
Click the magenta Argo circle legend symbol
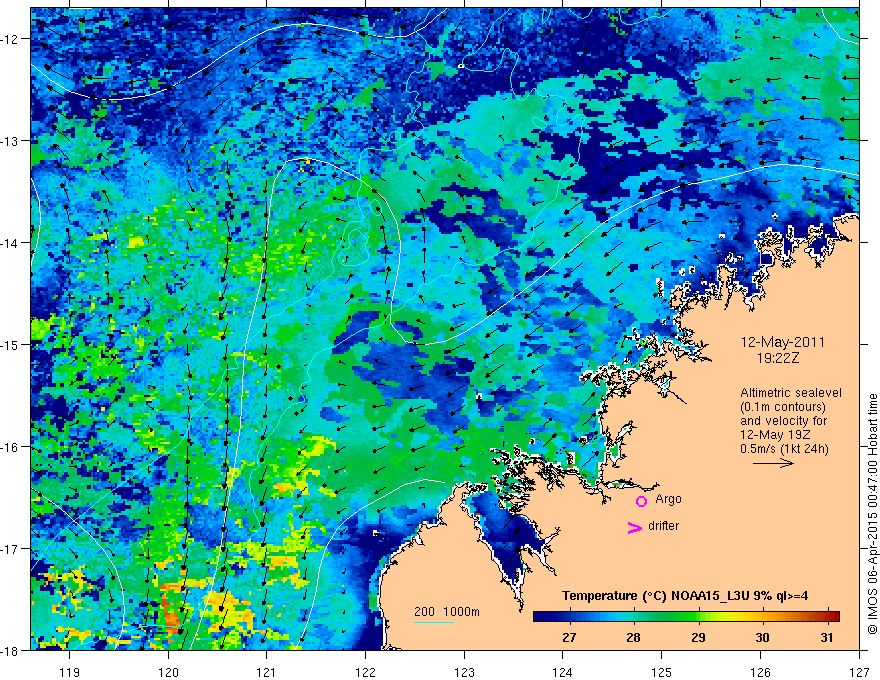point(641,501)
